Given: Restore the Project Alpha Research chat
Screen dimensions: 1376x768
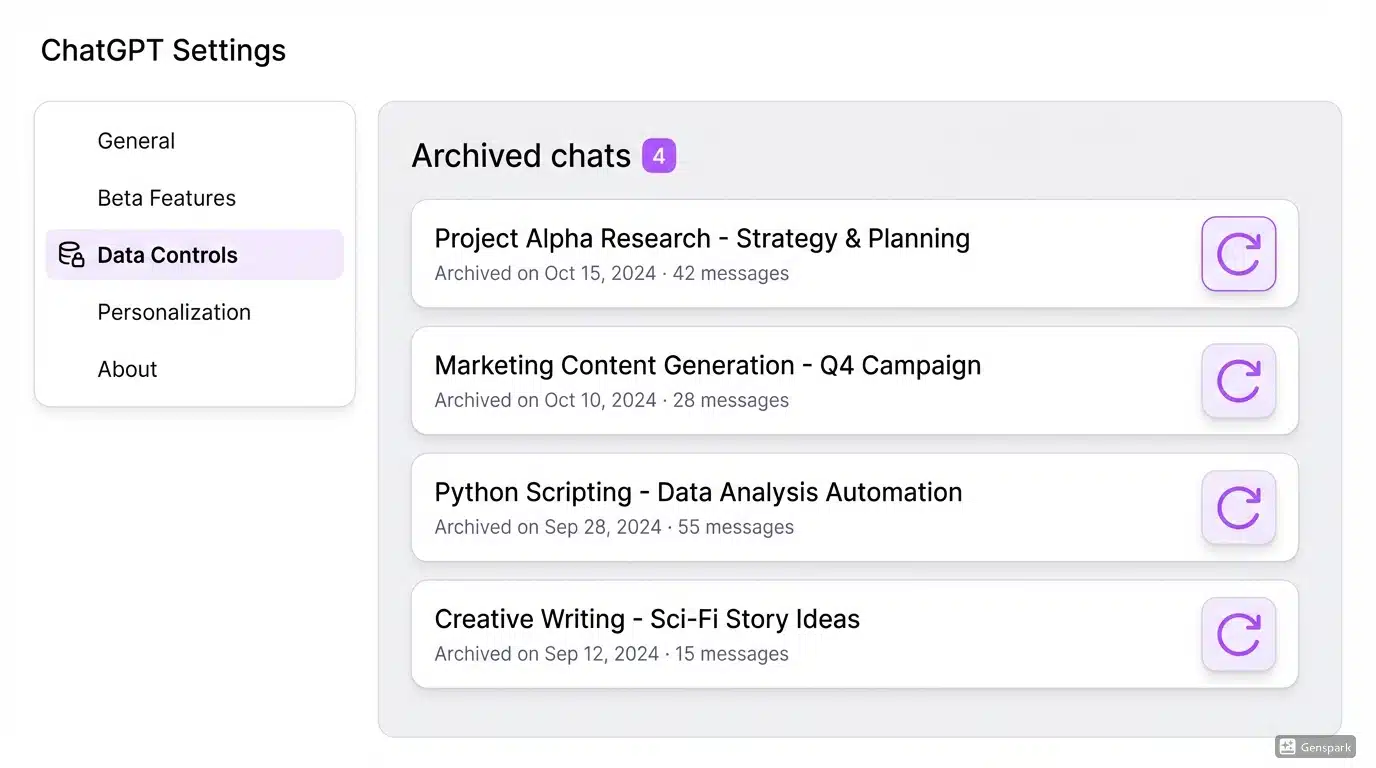Looking at the screenshot, I should [1238, 254].
